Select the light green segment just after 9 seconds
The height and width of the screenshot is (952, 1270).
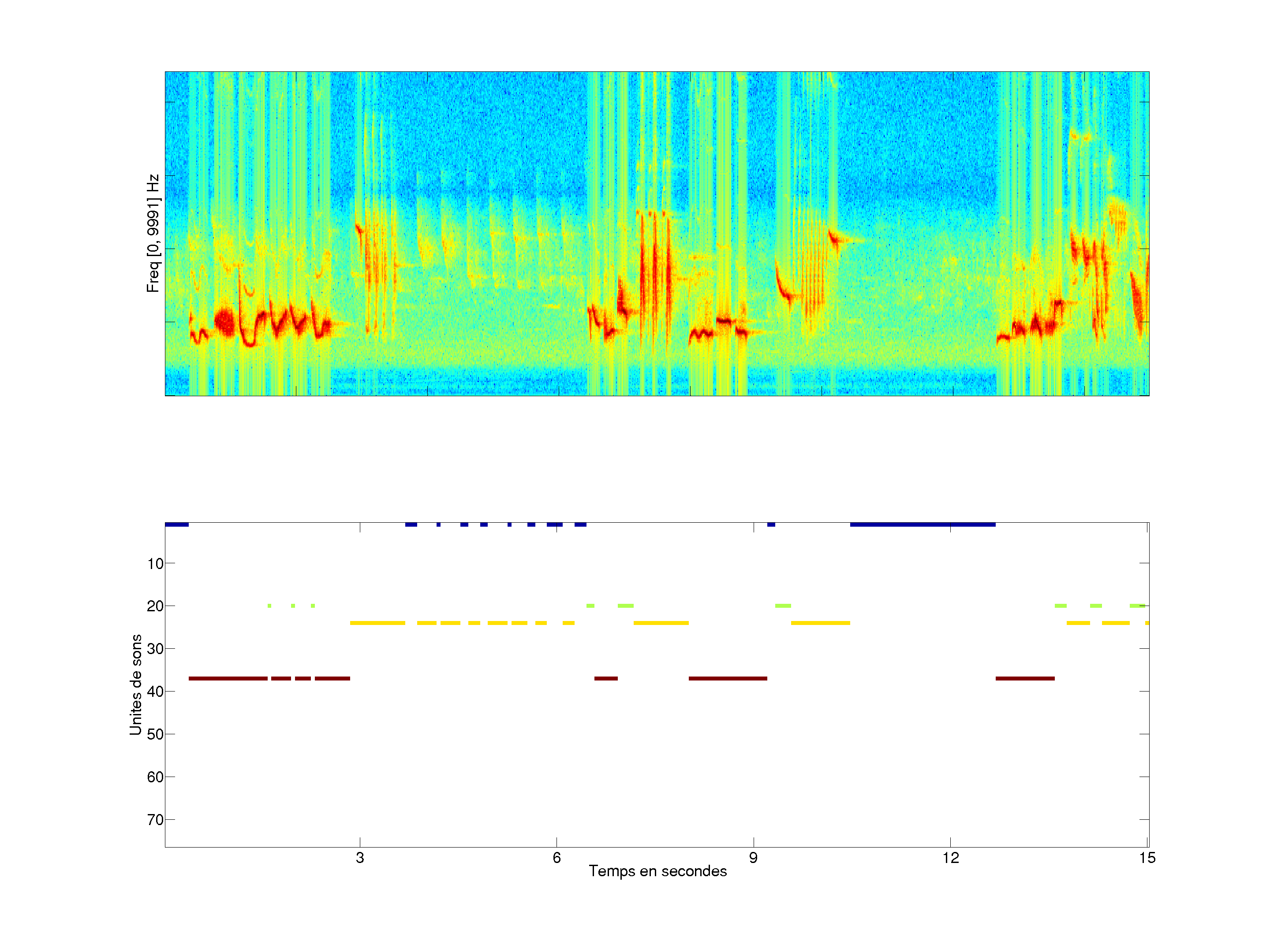pyautogui.click(x=783, y=606)
